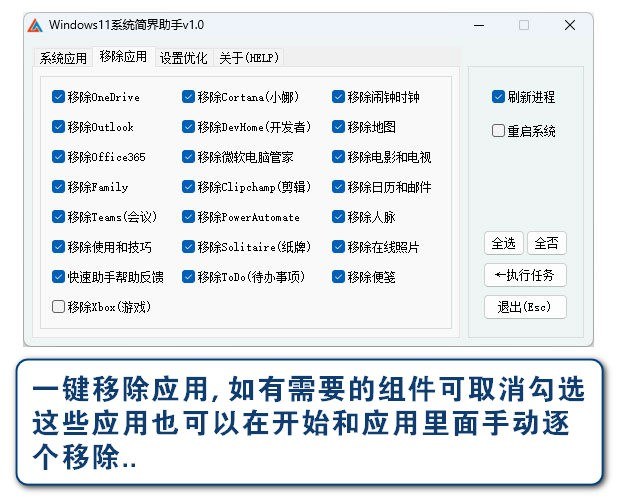Switch to the 系统应用 tab

point(63,58)
